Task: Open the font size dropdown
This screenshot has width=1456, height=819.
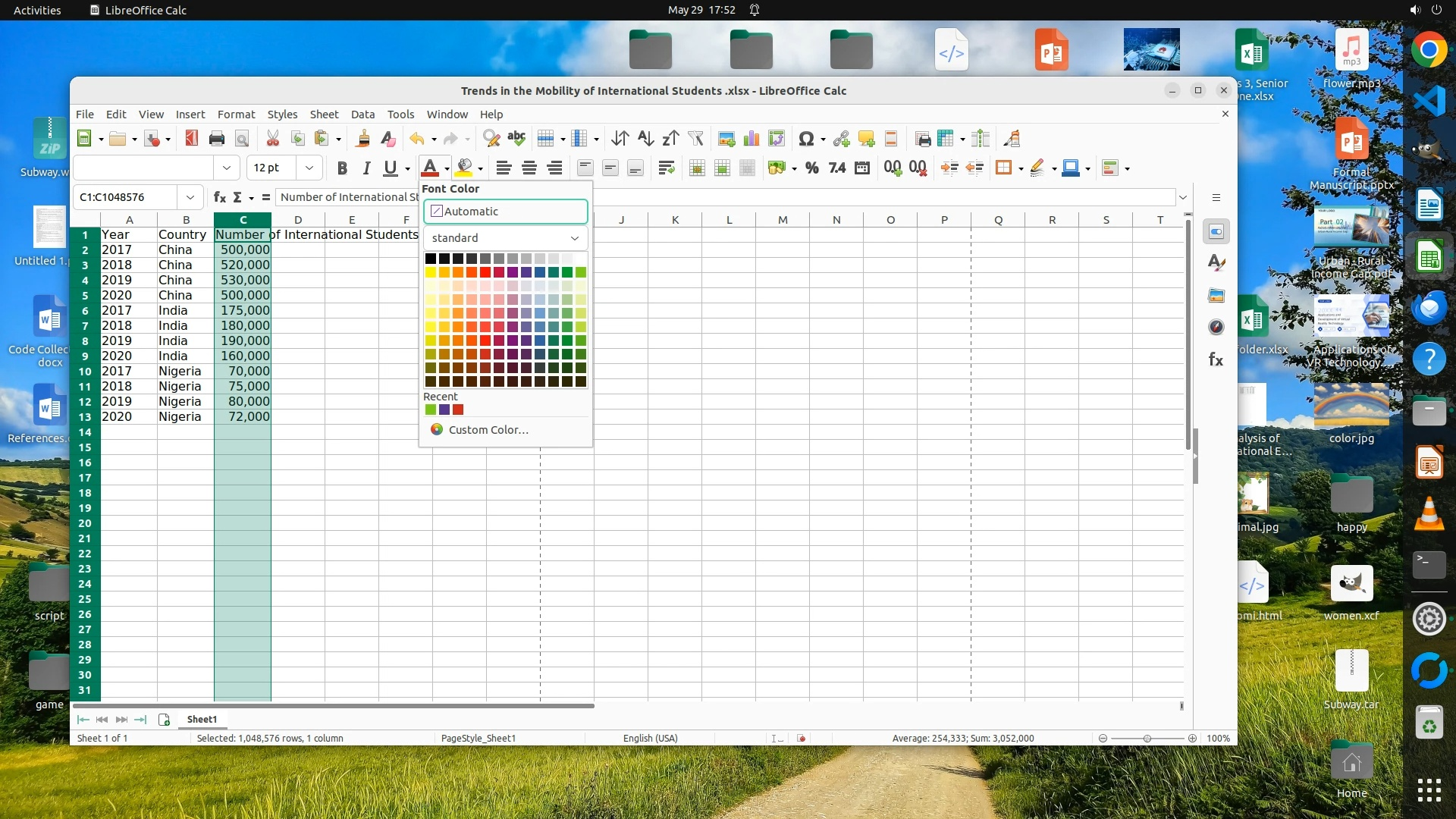Action: (309, 168)
